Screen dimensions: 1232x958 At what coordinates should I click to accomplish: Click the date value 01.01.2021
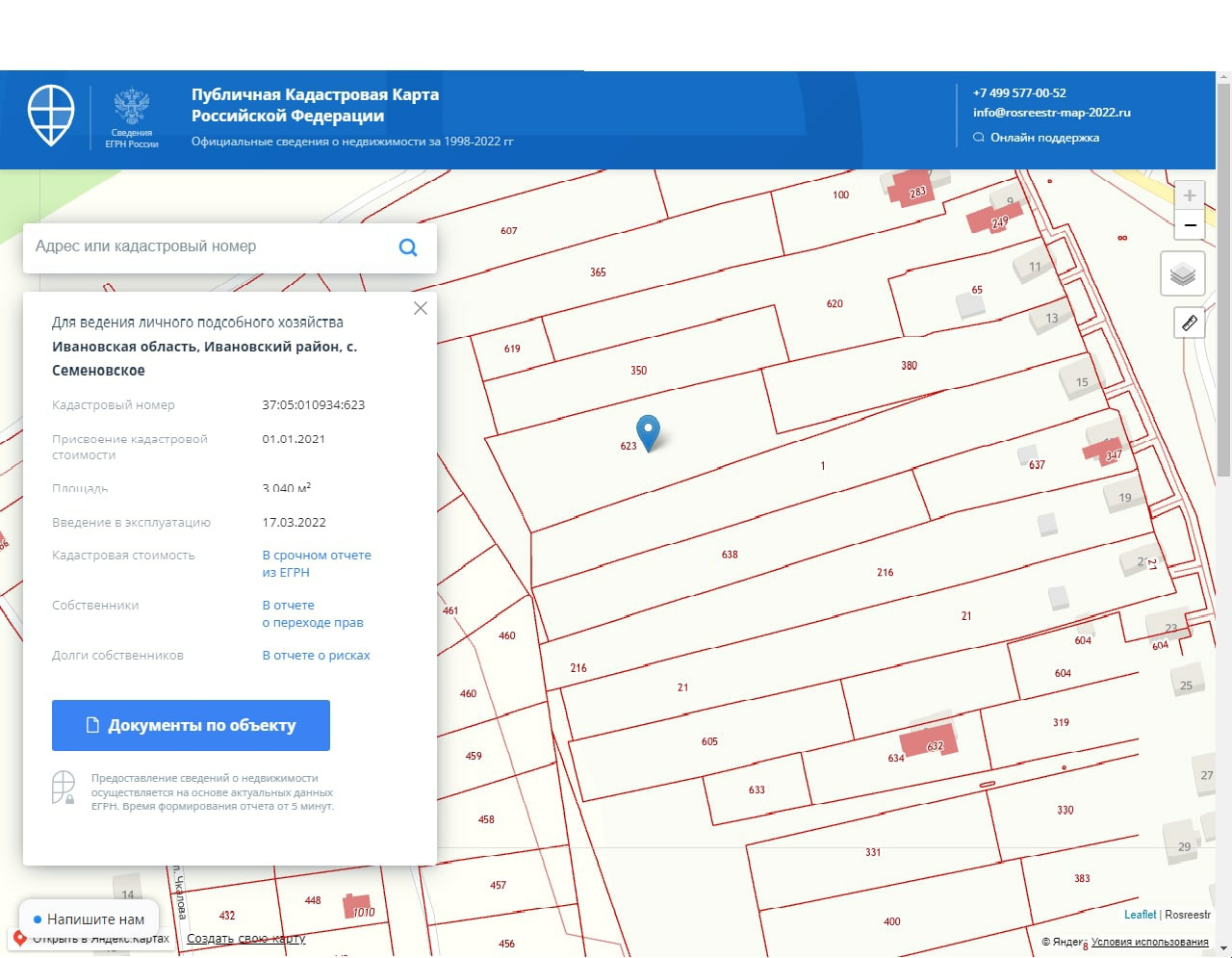[x=294, y=439]
